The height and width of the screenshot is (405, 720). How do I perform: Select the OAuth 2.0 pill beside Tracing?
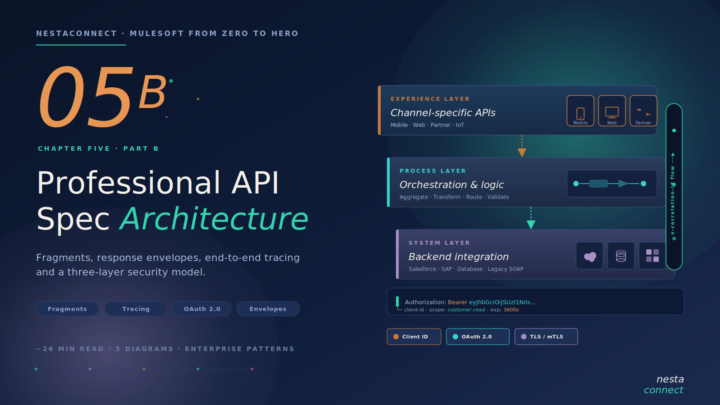click(202, 309)
